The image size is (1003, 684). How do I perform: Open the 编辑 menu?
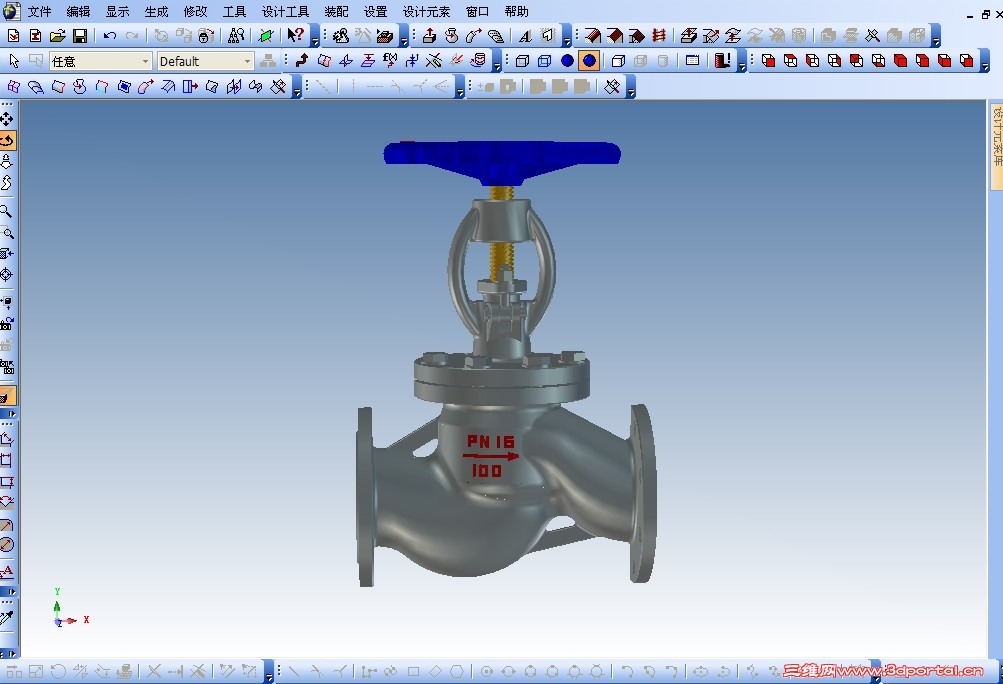tap(78, 12)
